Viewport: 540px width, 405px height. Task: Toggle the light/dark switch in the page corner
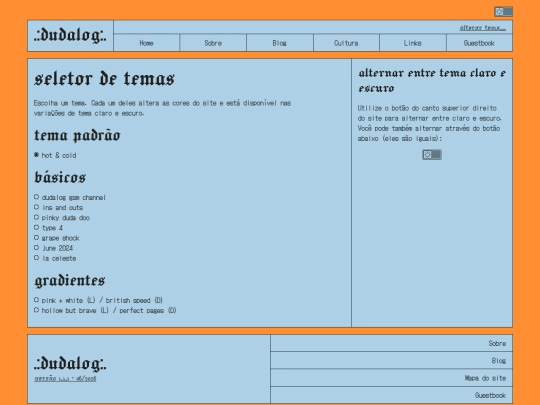(x=503, y=12)
